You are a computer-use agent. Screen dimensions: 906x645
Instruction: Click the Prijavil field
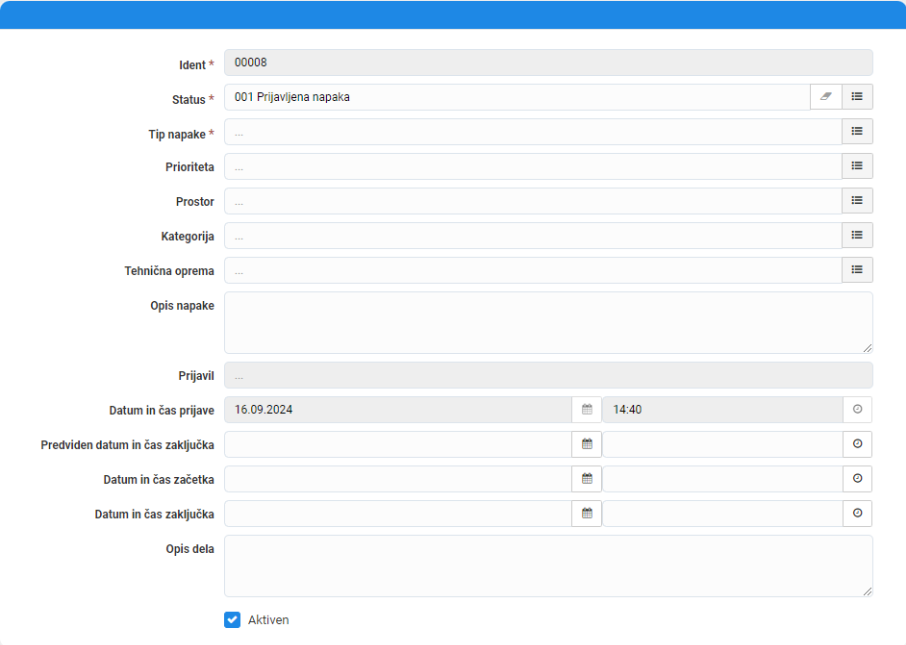(548, 376)
